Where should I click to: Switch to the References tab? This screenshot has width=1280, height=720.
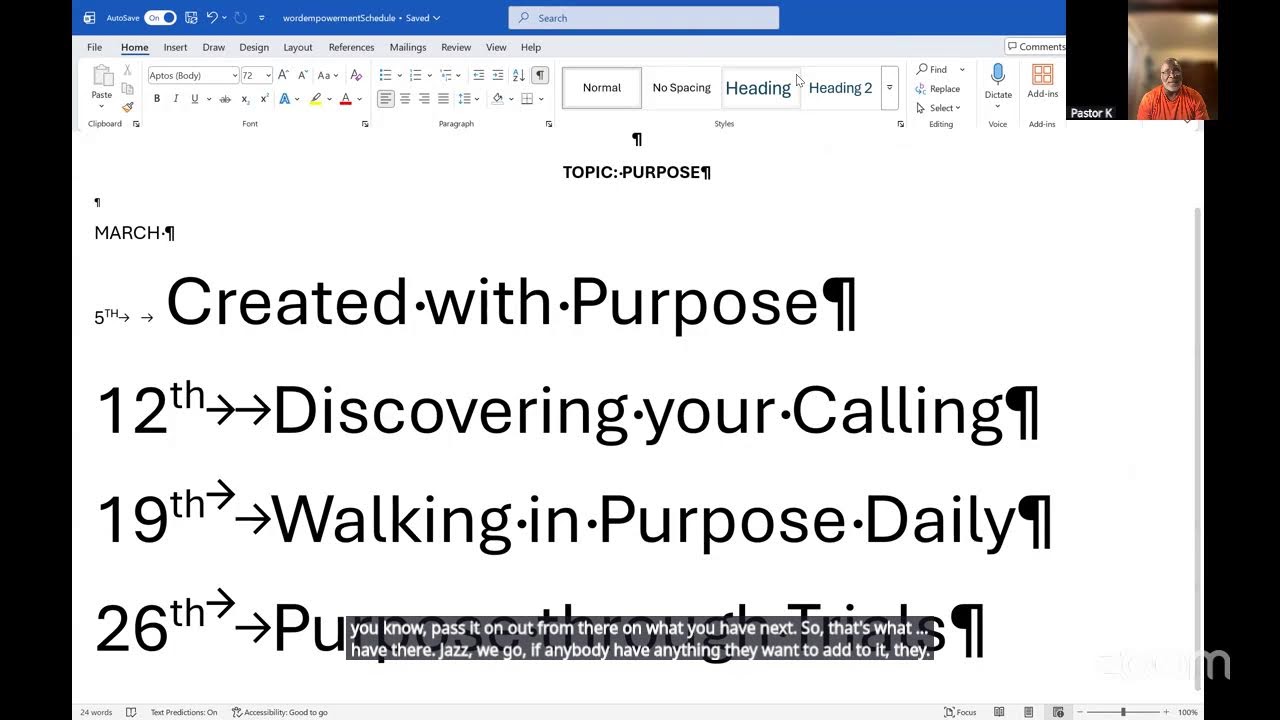(x=351, y=47)
